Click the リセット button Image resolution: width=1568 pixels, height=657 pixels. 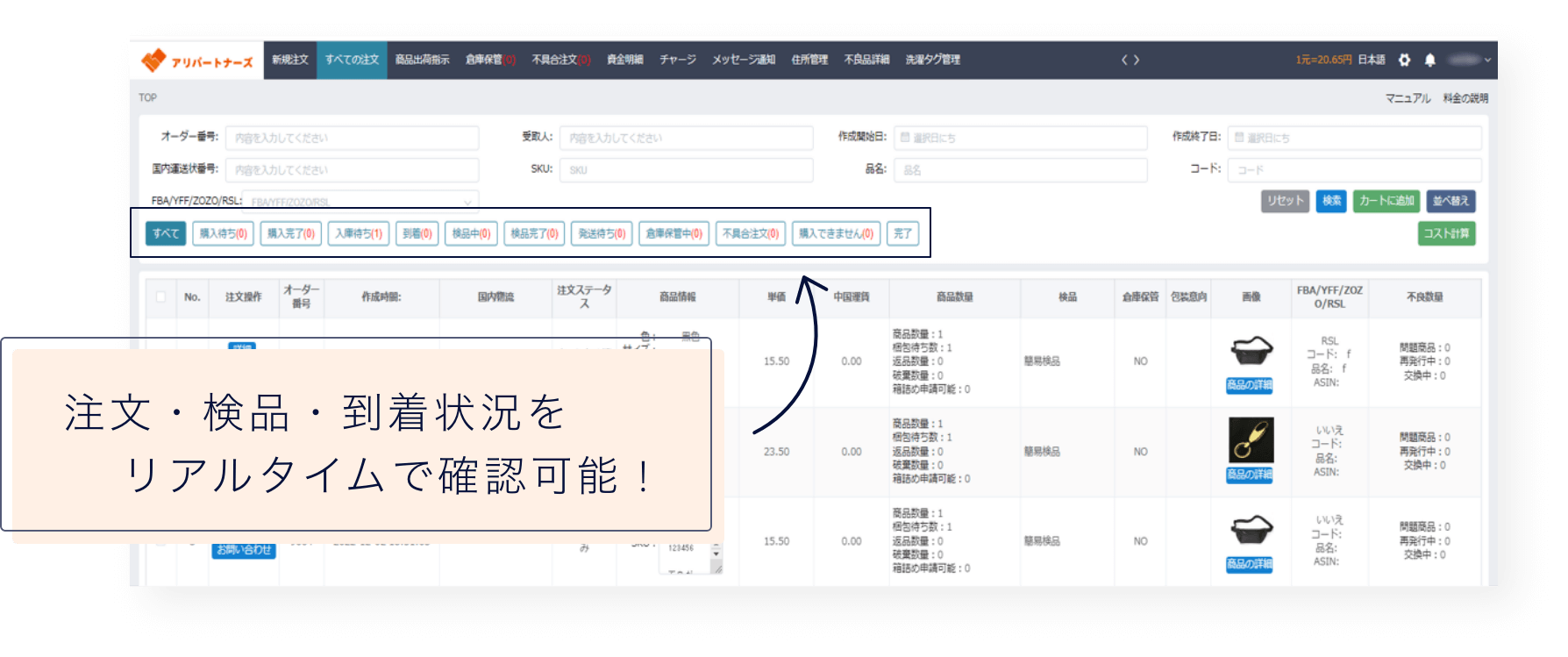pos(1285,201)
